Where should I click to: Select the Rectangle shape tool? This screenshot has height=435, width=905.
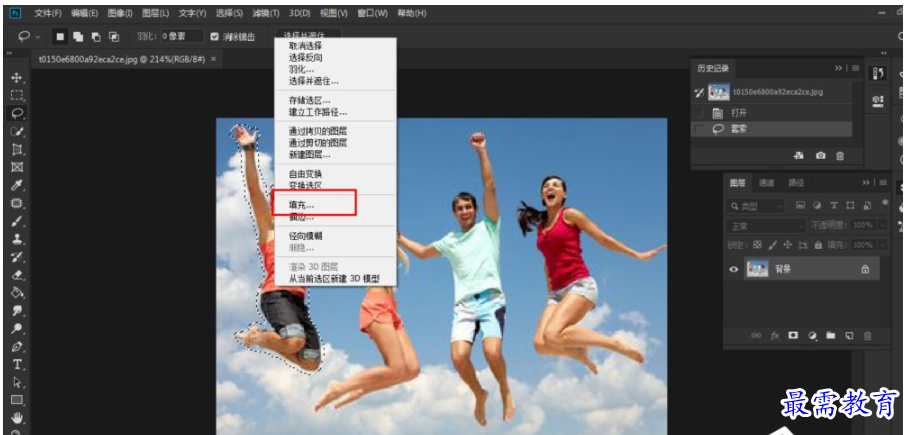click(17, 399)
